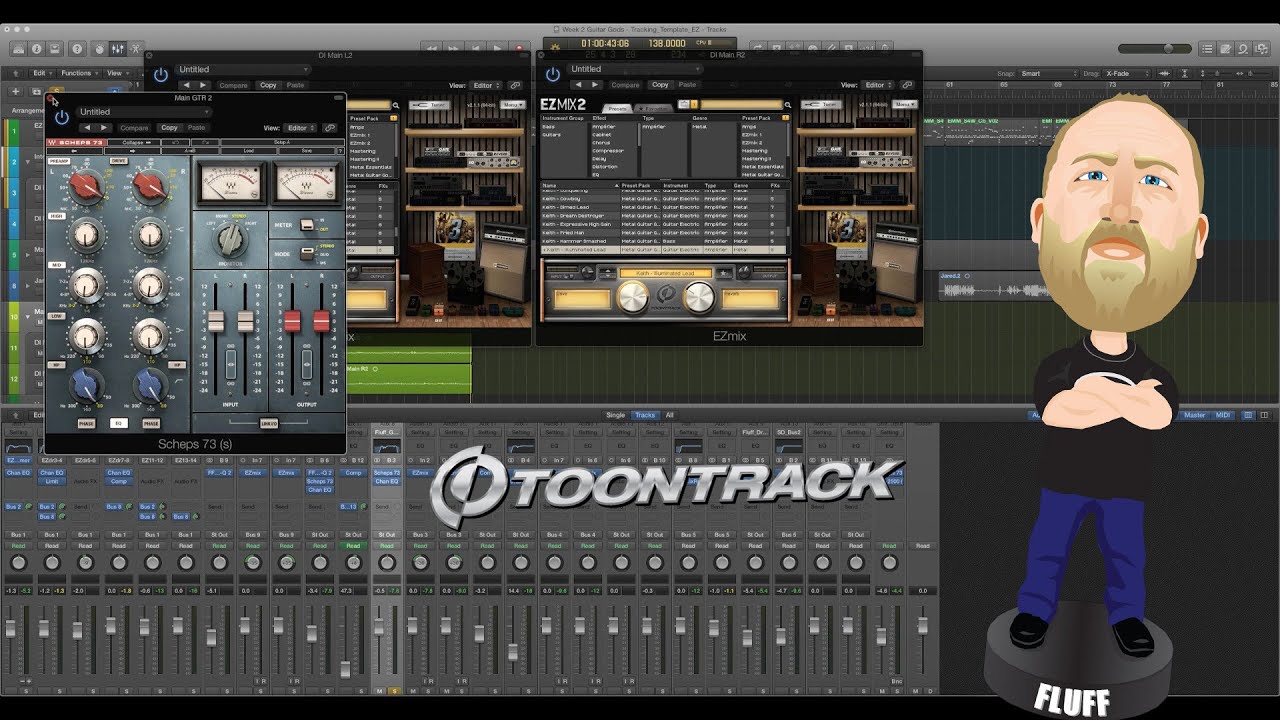Select 'Kaith - Hammer Smashed' preset row

click(x=664, y=241)
